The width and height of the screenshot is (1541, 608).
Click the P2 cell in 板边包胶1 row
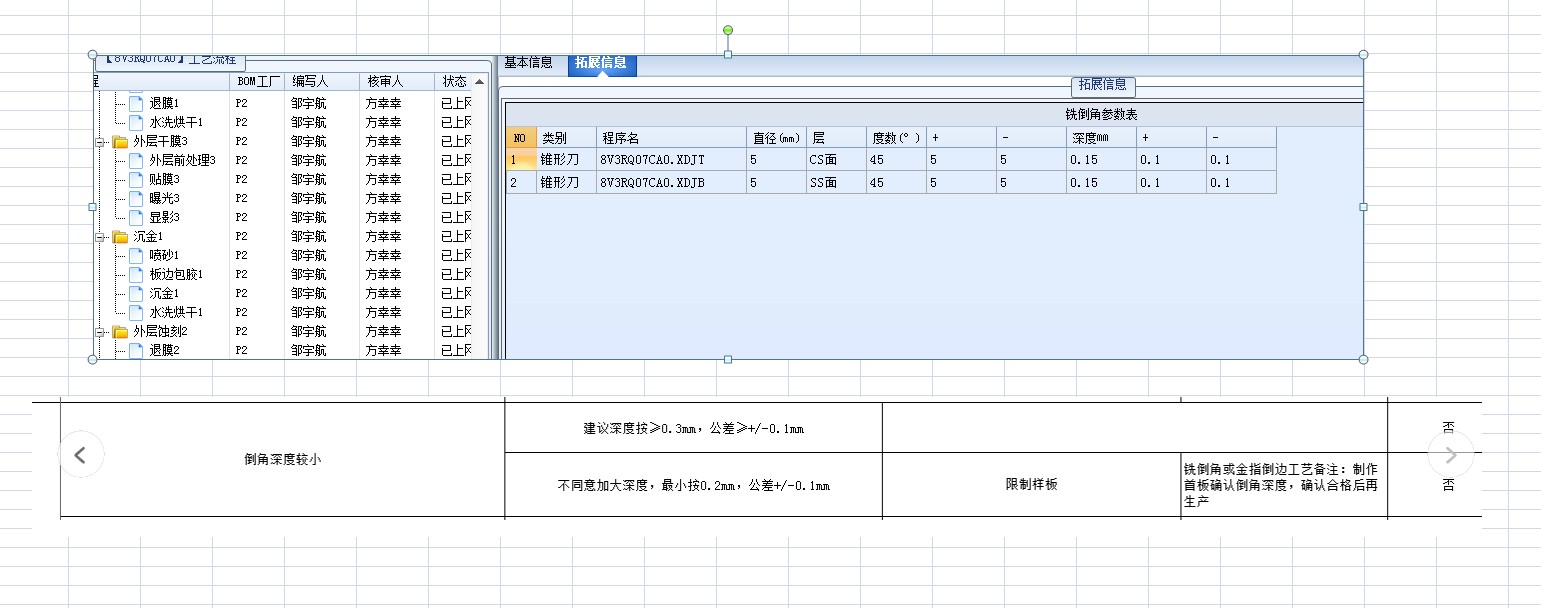tap(242, 274)
